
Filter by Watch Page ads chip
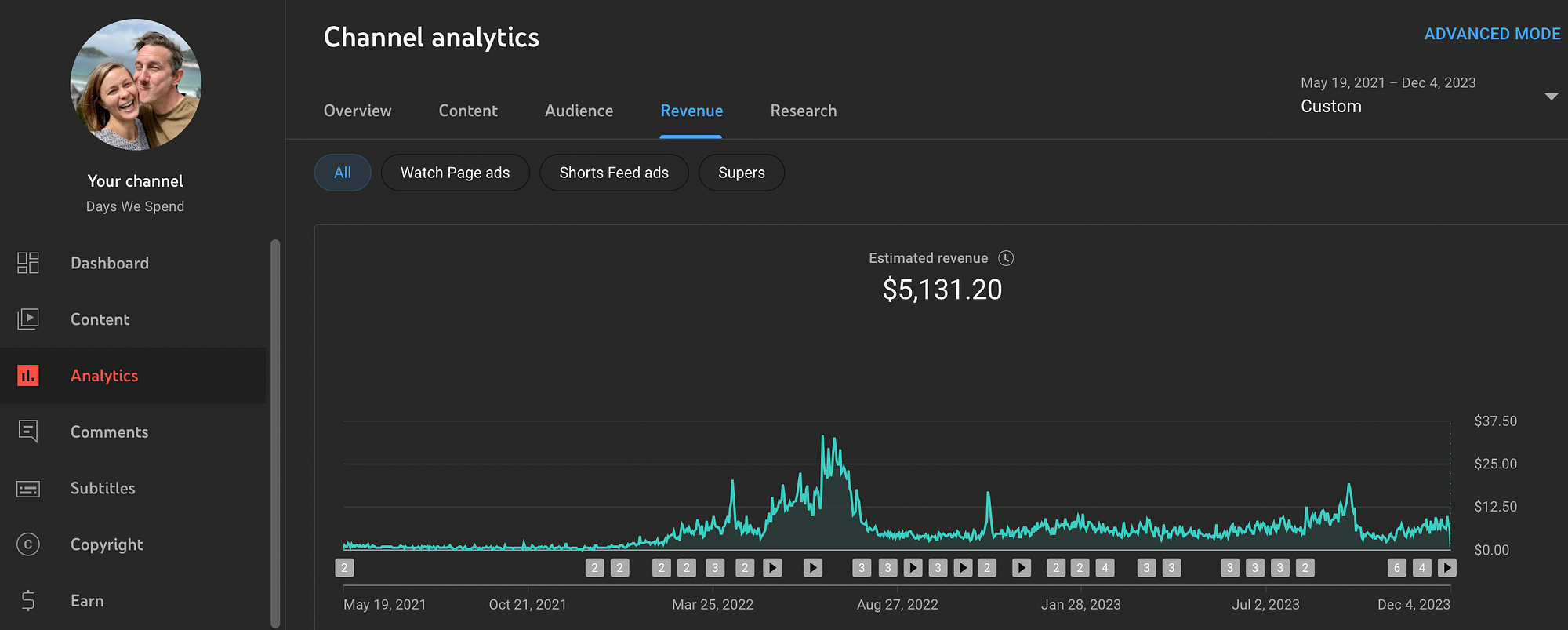click(x=456, y=173)
